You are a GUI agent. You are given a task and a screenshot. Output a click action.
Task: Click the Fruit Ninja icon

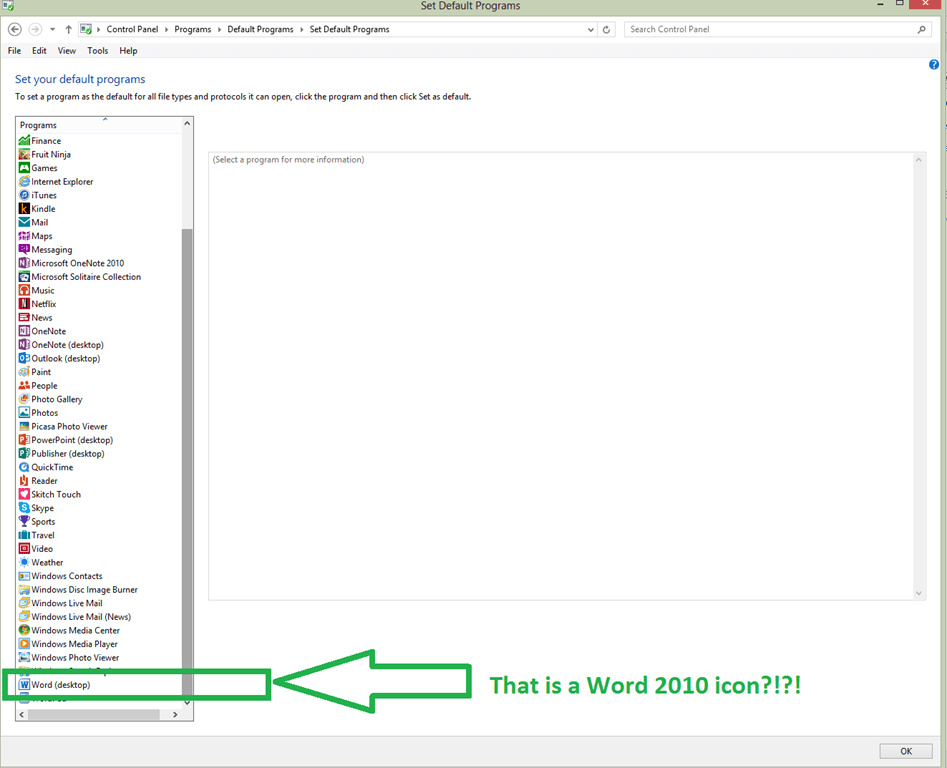point(24,155)
